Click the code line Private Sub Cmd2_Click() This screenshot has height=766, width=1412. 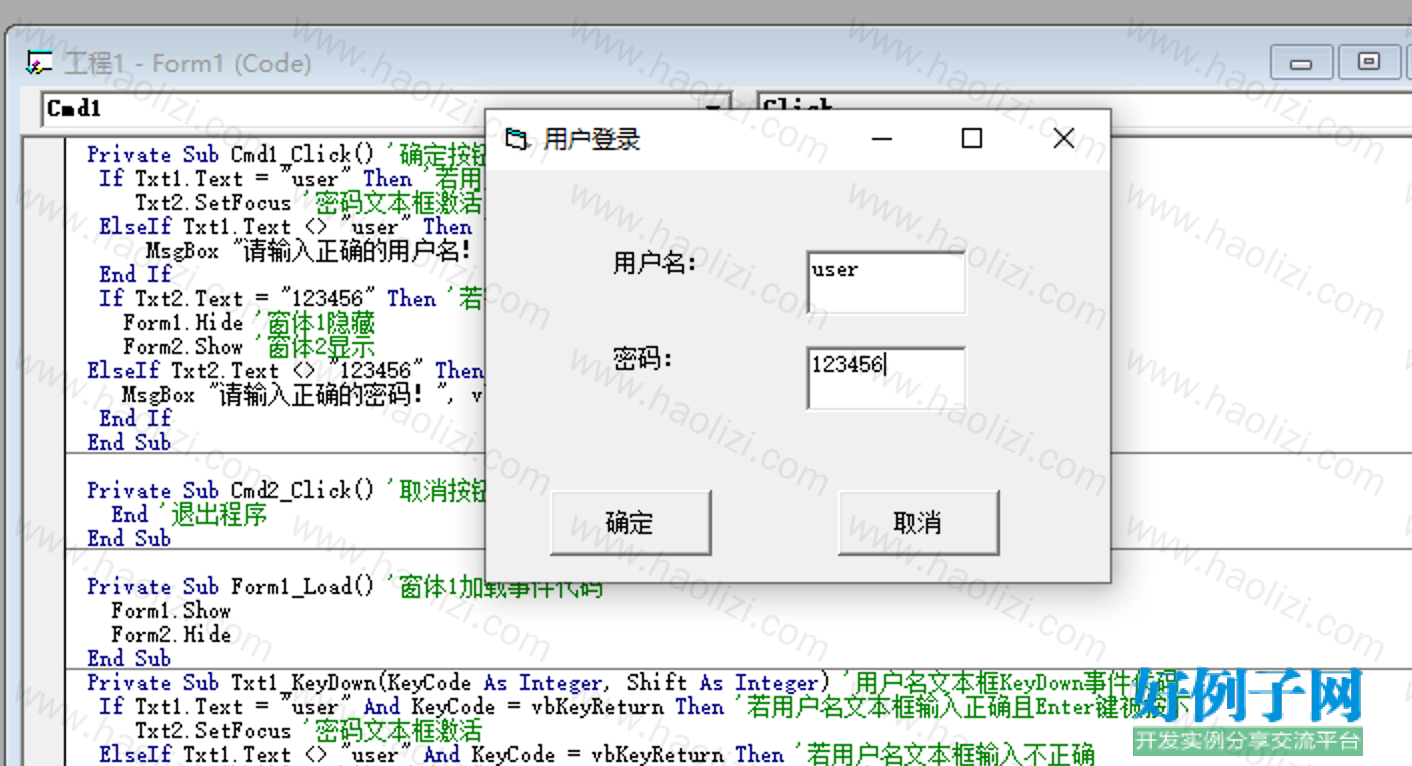(231, 491)
